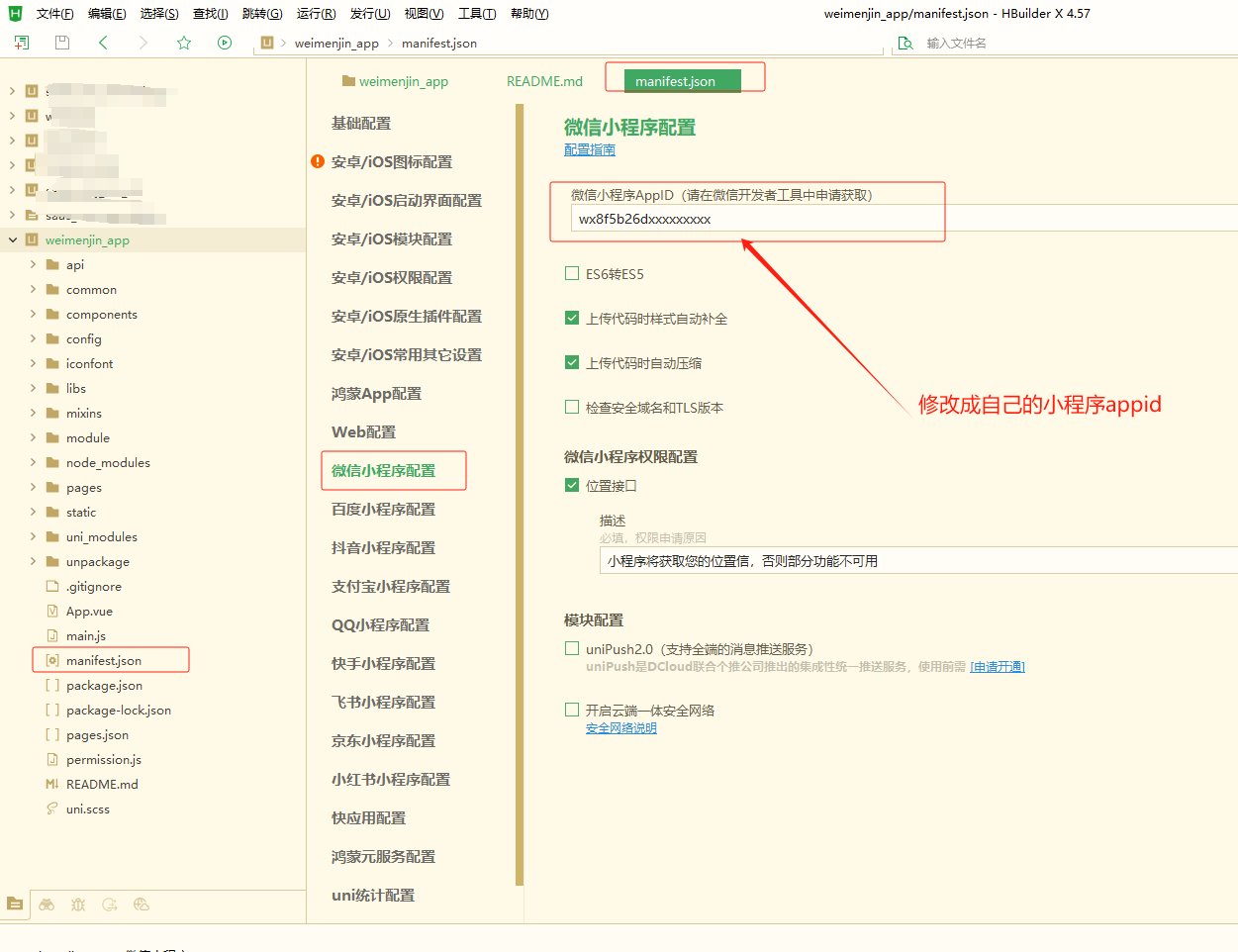Open the bug debug panel icon
1238x952 pixels.
coord(78,904)
